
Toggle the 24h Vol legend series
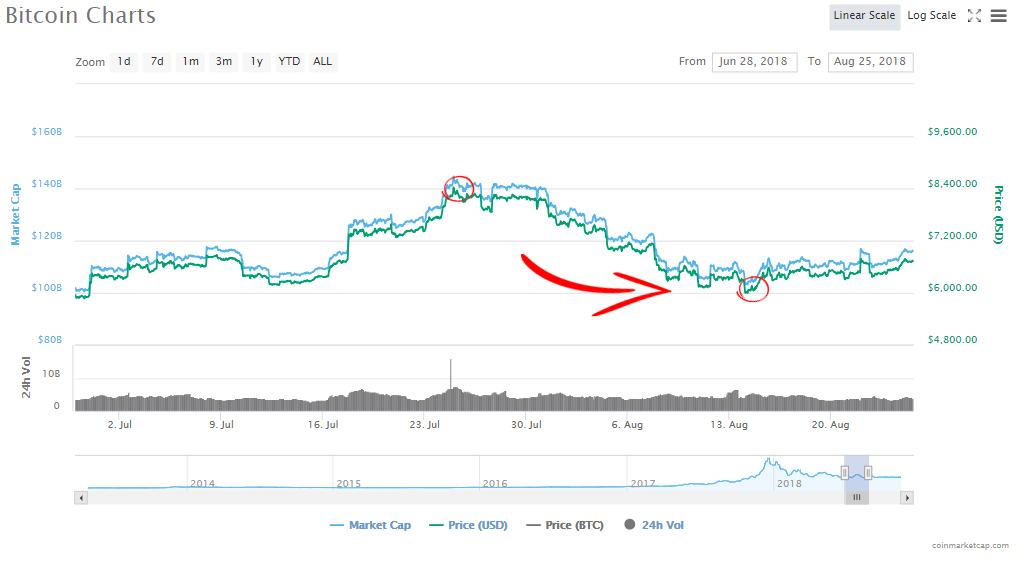click(654, 525)
